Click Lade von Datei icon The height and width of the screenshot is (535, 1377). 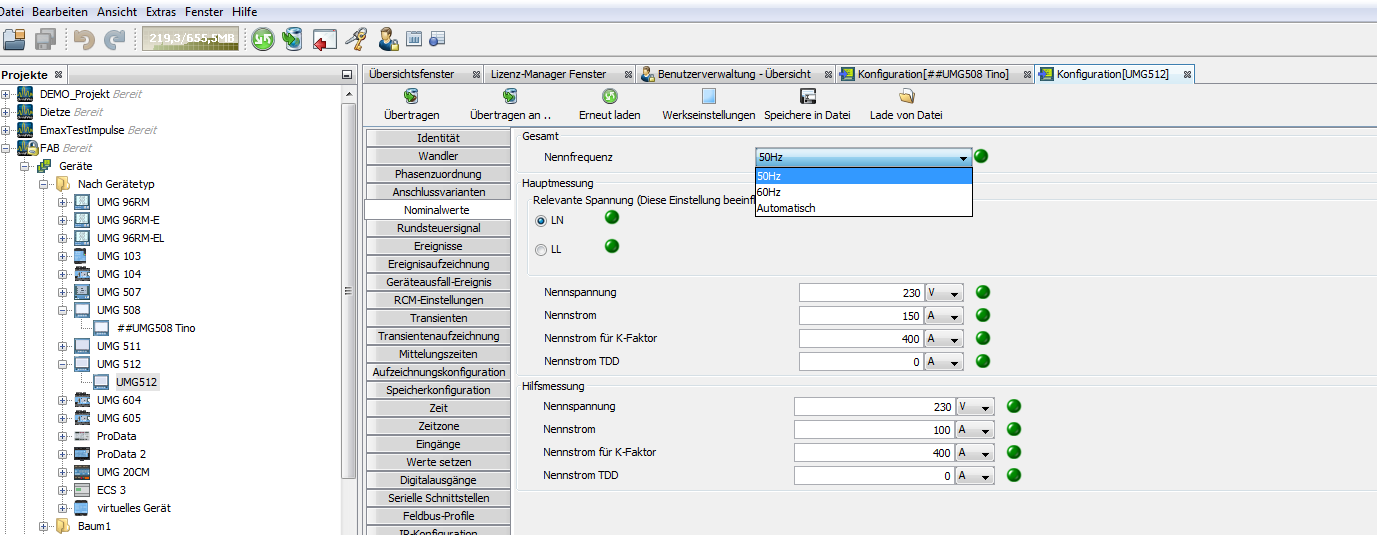click(x=906, y=97)
